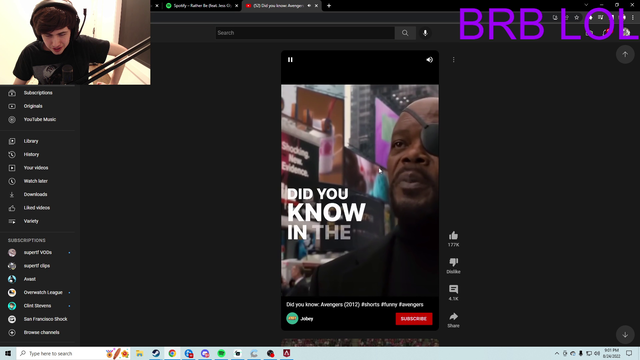Open File Explorer from the taskbar
The image size is (640, 360).
pos(140,353)
